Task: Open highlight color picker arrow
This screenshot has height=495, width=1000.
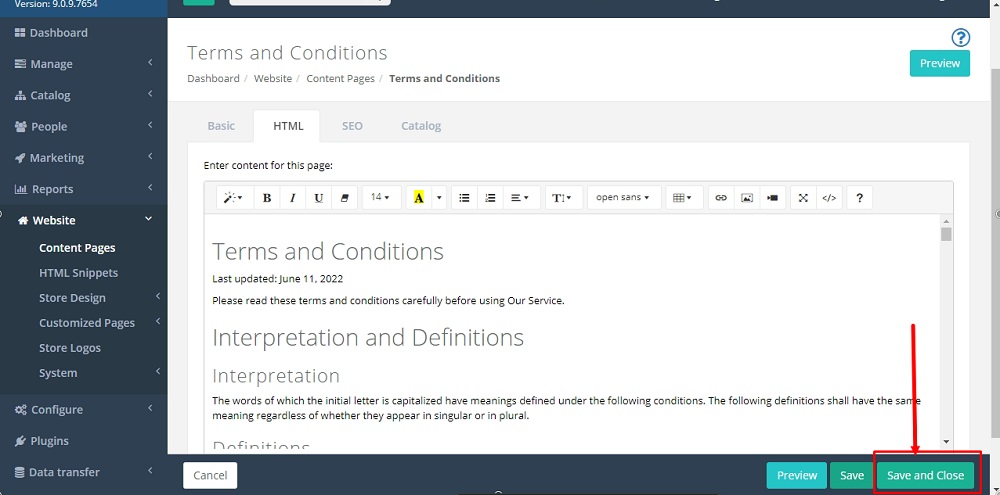Action: click(x=439, y=198)
